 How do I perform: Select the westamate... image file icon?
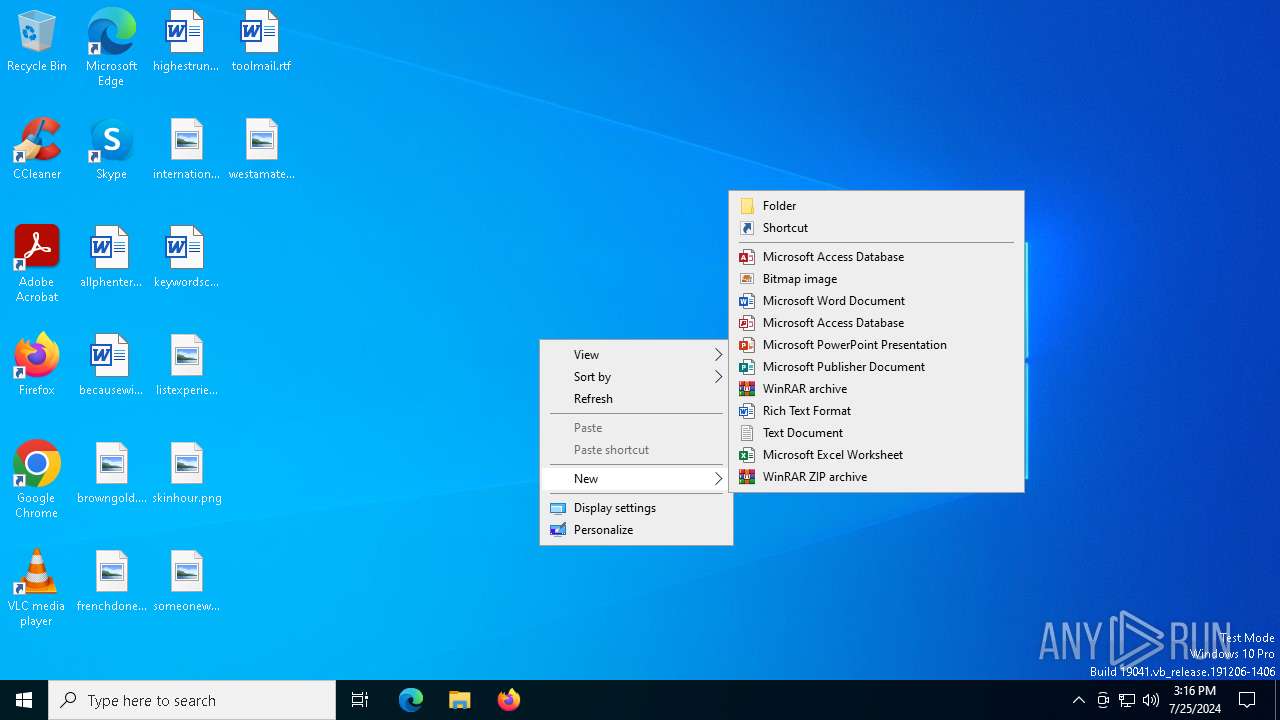(261, 150)
